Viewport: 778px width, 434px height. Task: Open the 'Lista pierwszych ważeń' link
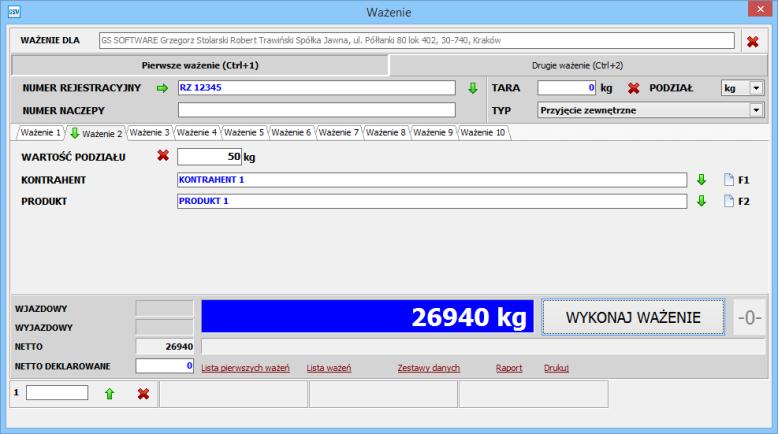pyautogui.click(x=245, y=368)
